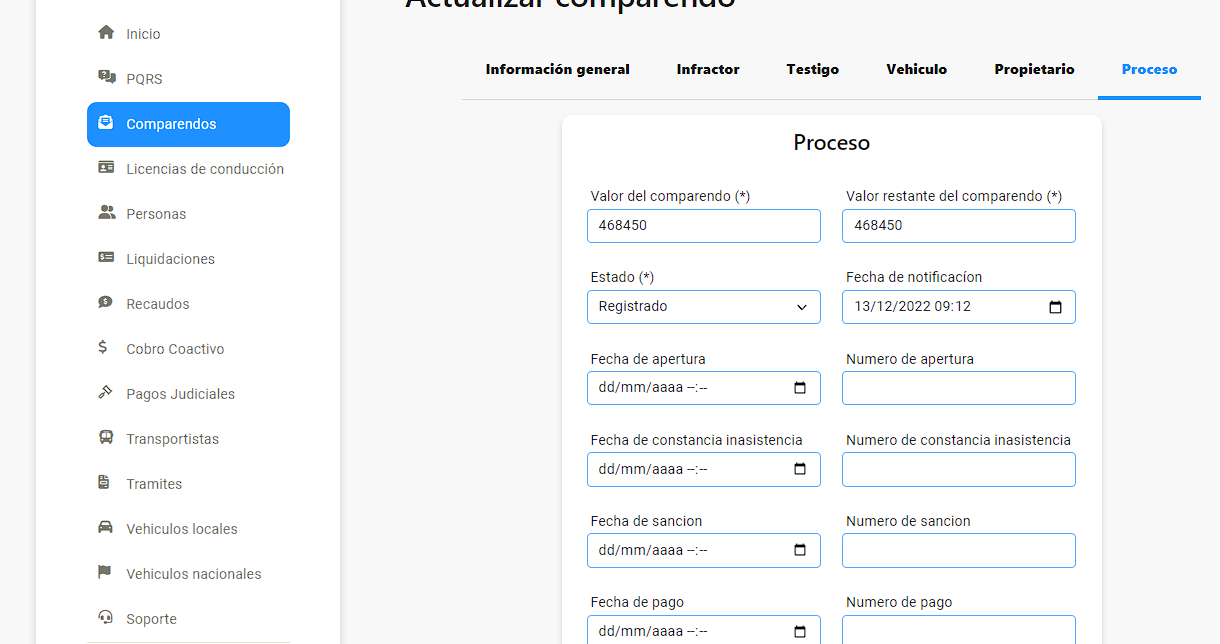The width and height of the screenshot is (1220, 644).
Task: Click the Proceso card heading
Action: (832, 142)
